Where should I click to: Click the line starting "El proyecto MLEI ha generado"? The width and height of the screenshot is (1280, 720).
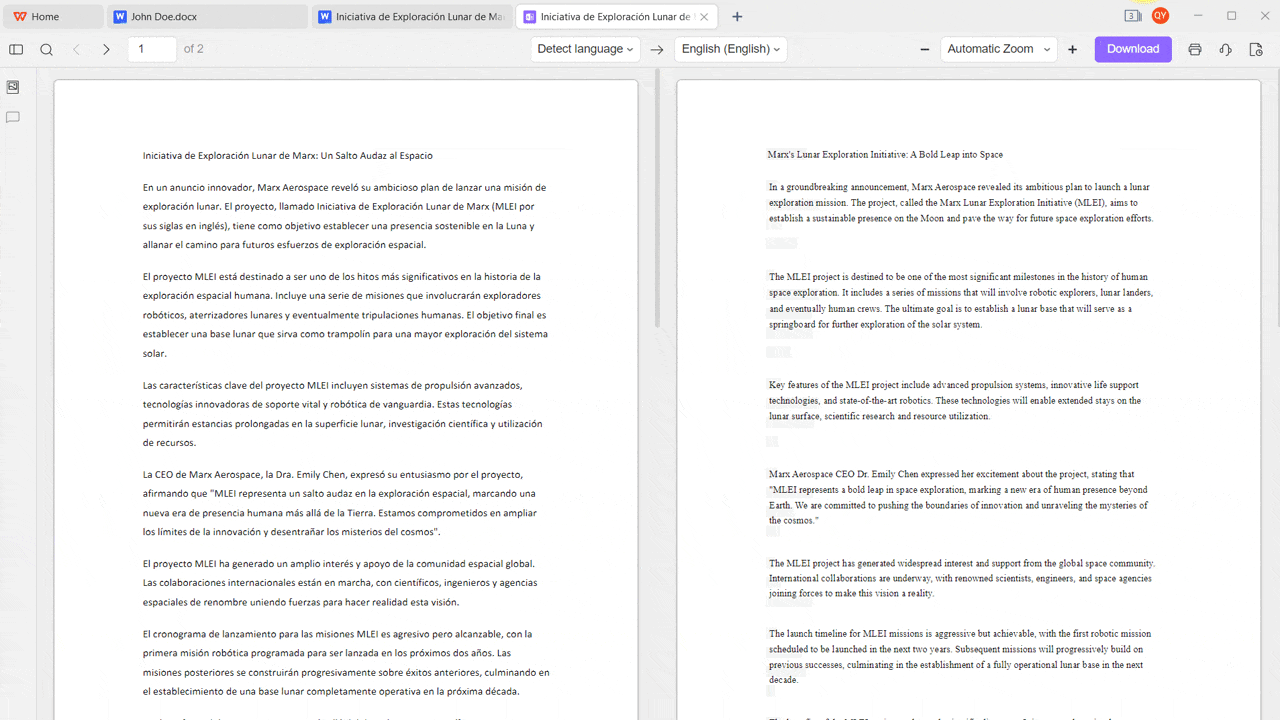(x=339, y=563)
